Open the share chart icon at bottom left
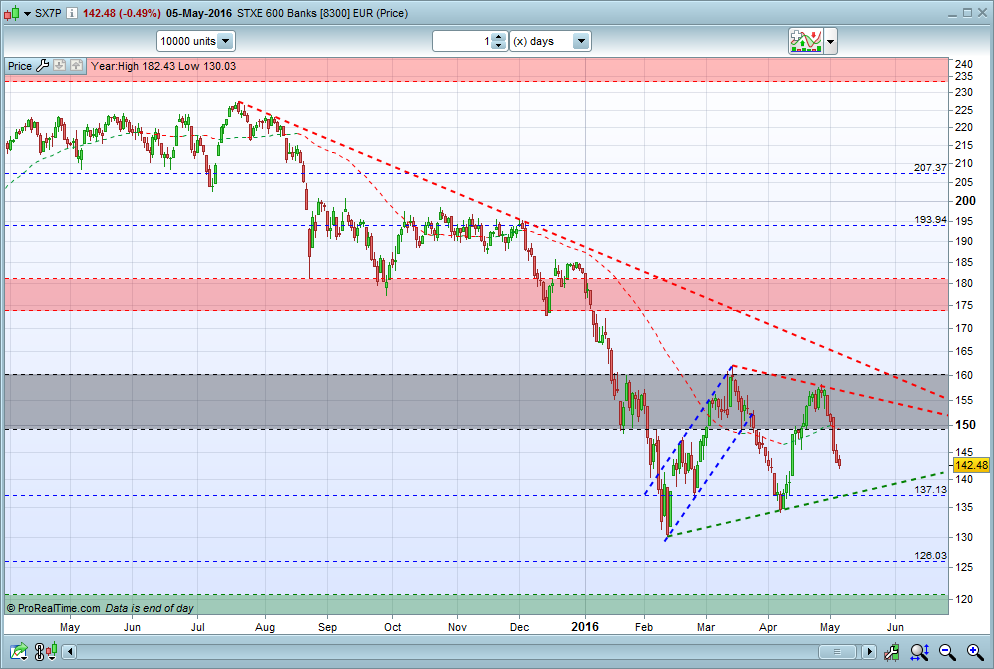The width and height of the screenshot is (994, 669). 18,651
